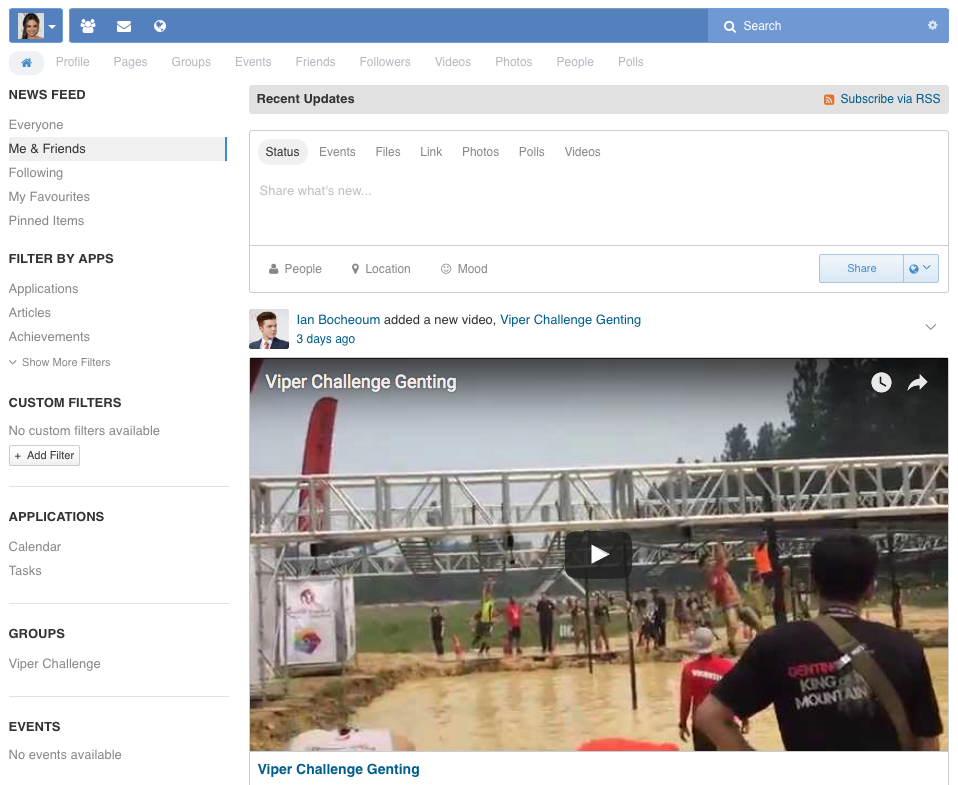Open Ian Bocheoum's profile link

(x=338, y=320)
